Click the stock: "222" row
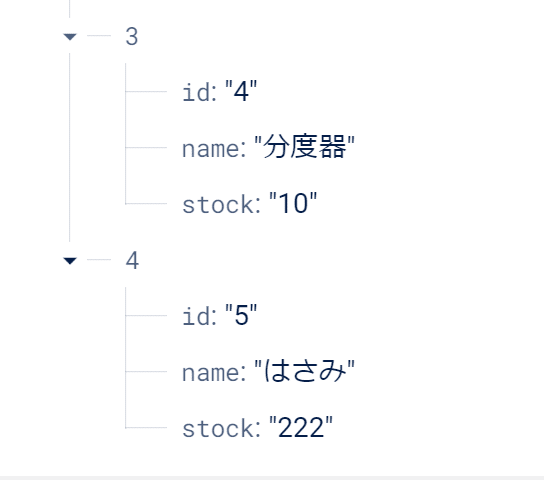 (x=257, y=427)
